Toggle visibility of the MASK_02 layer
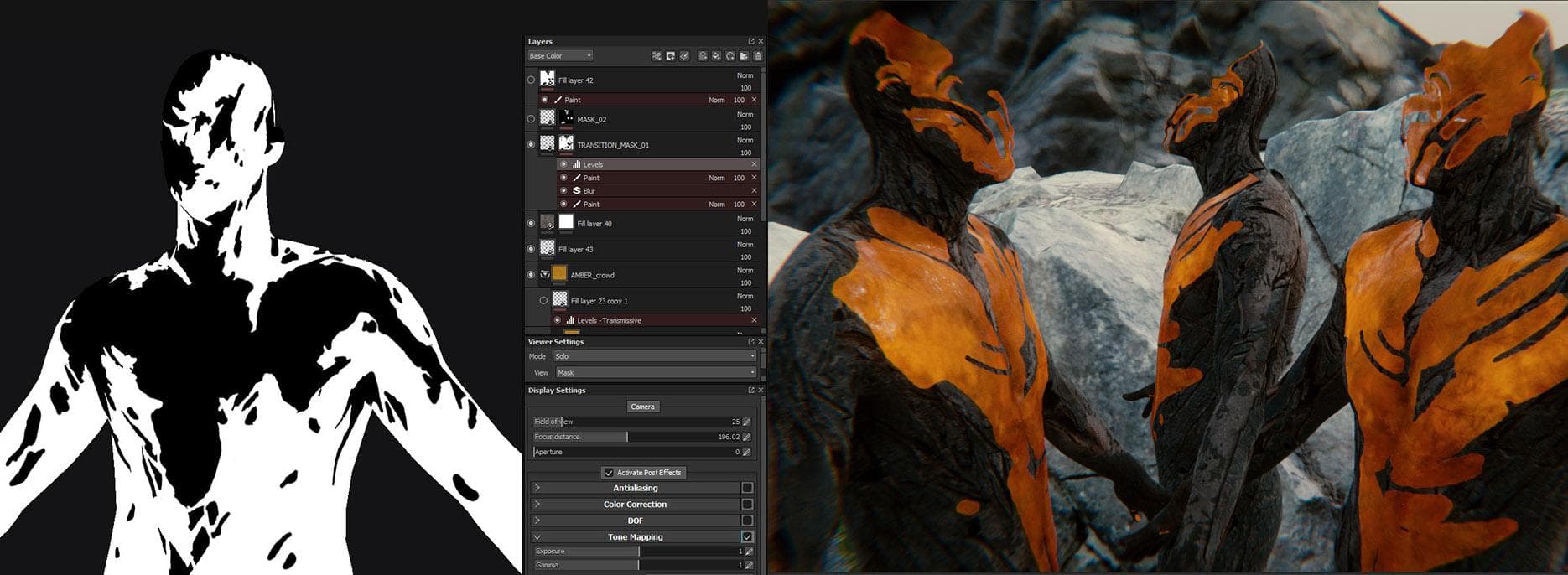Screen dimensions: 1568x575 [531, 119]
